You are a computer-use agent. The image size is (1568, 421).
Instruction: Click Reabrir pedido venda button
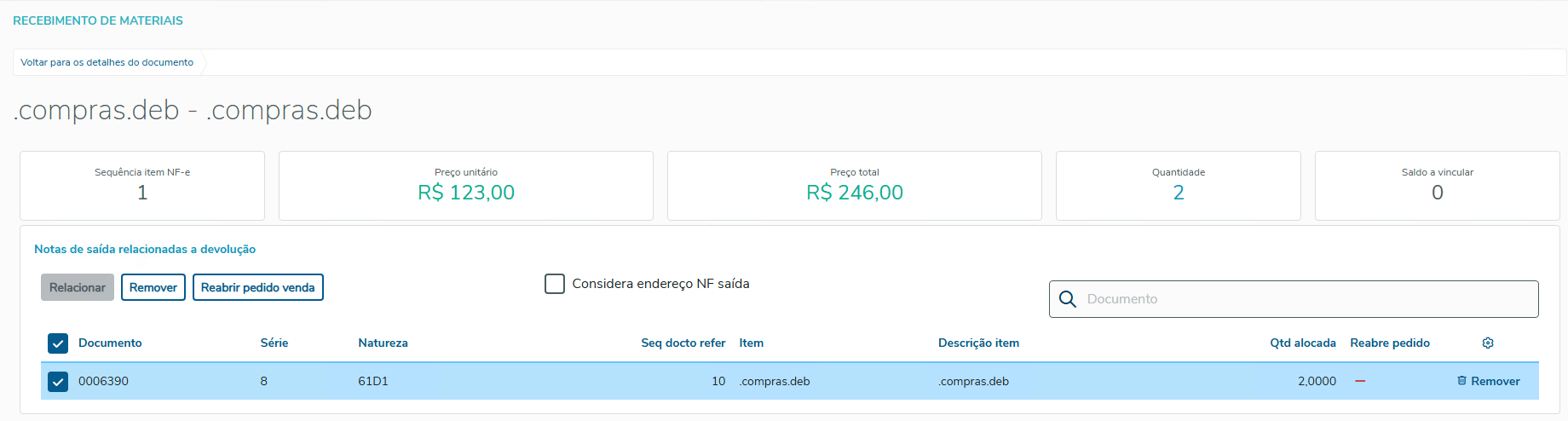point(257,287)
